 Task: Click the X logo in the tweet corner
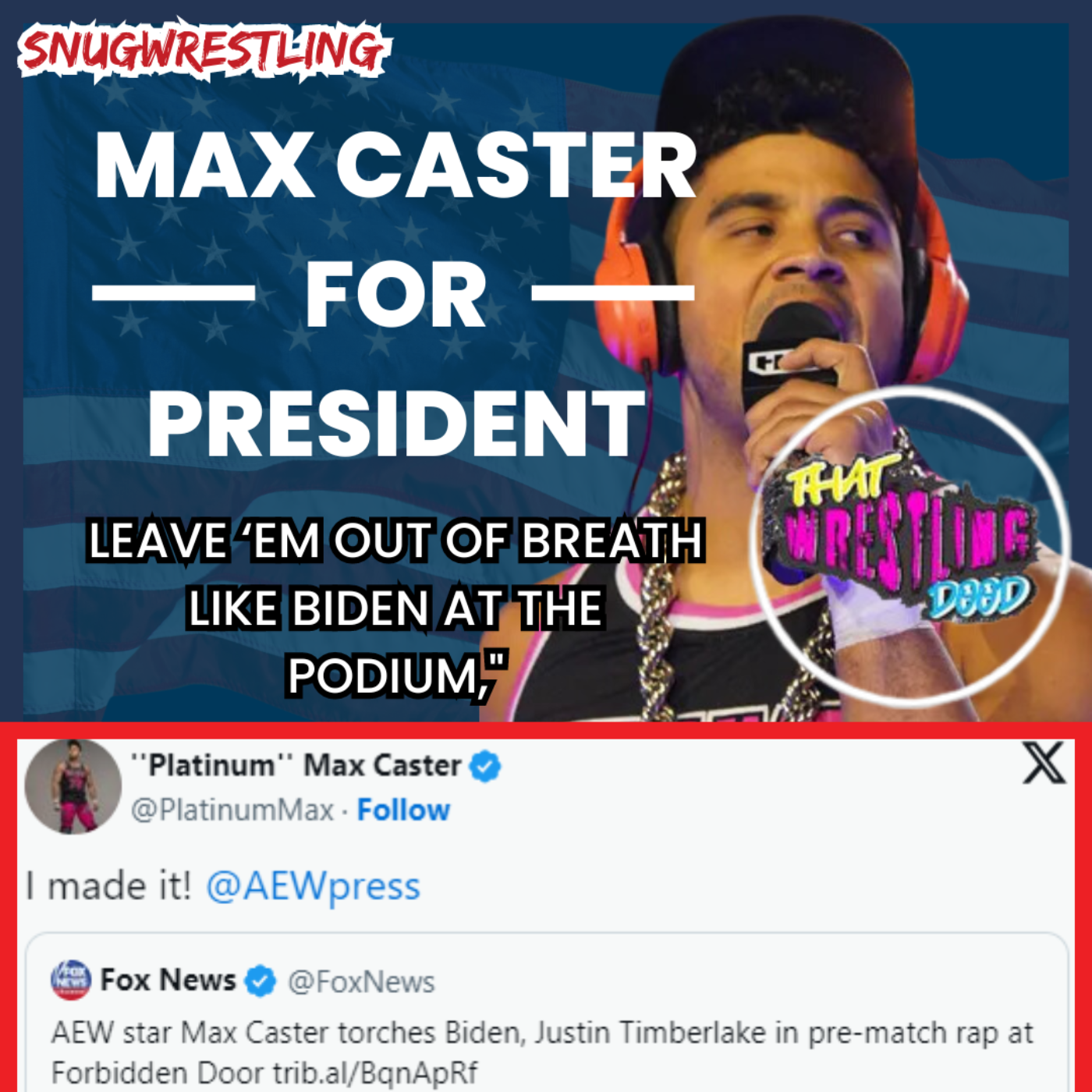click(1044, 763)
